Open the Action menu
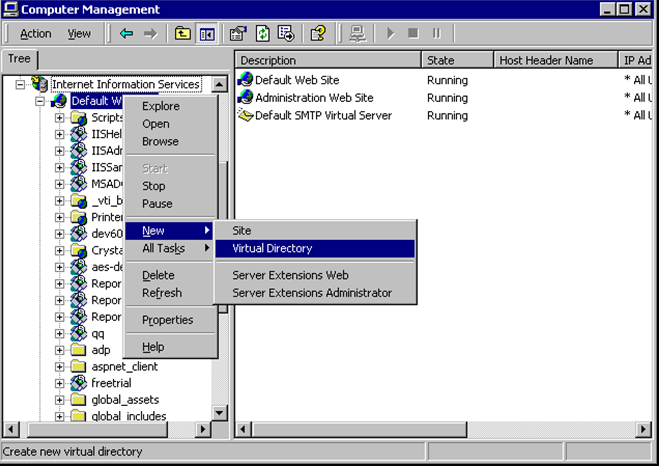The width and height of the screenshot is (659, 466). [35, 33]
